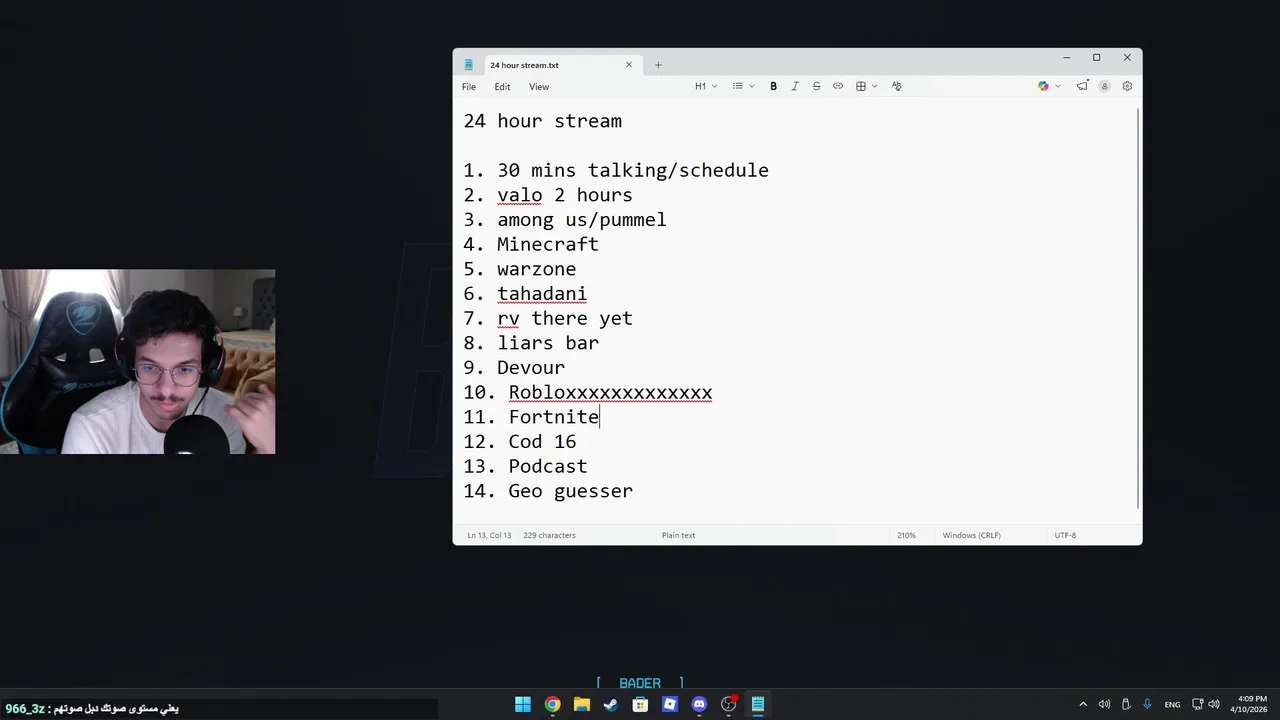Screen dimensions: 1280x720
Task: Add a new tab with the plus button
Action: click(x=658, y=65)
